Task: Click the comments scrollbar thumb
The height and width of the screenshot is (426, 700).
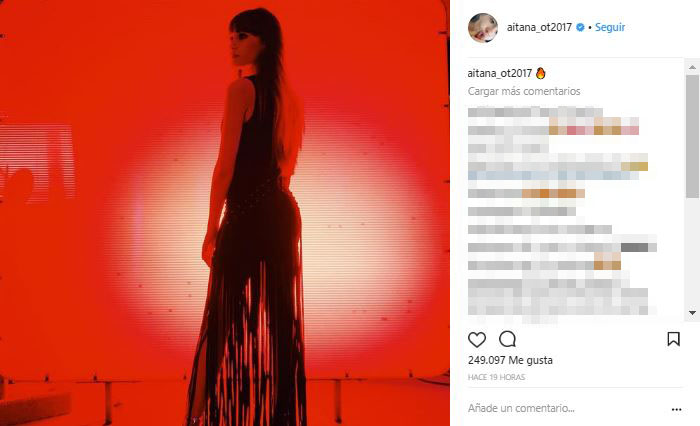Action: pos(692,136)
